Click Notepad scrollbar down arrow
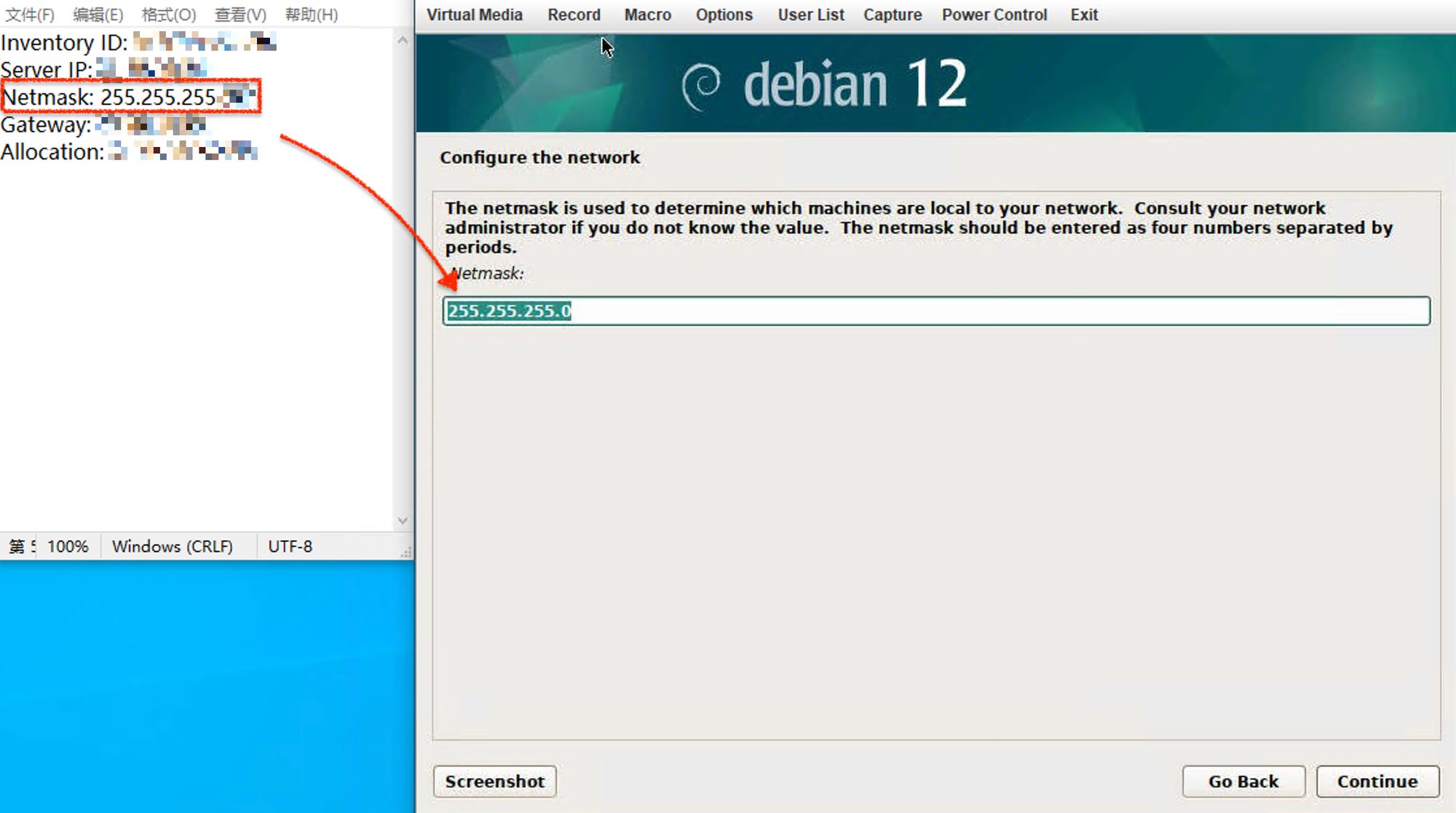The image size is (1456, 813). [403, 520]
